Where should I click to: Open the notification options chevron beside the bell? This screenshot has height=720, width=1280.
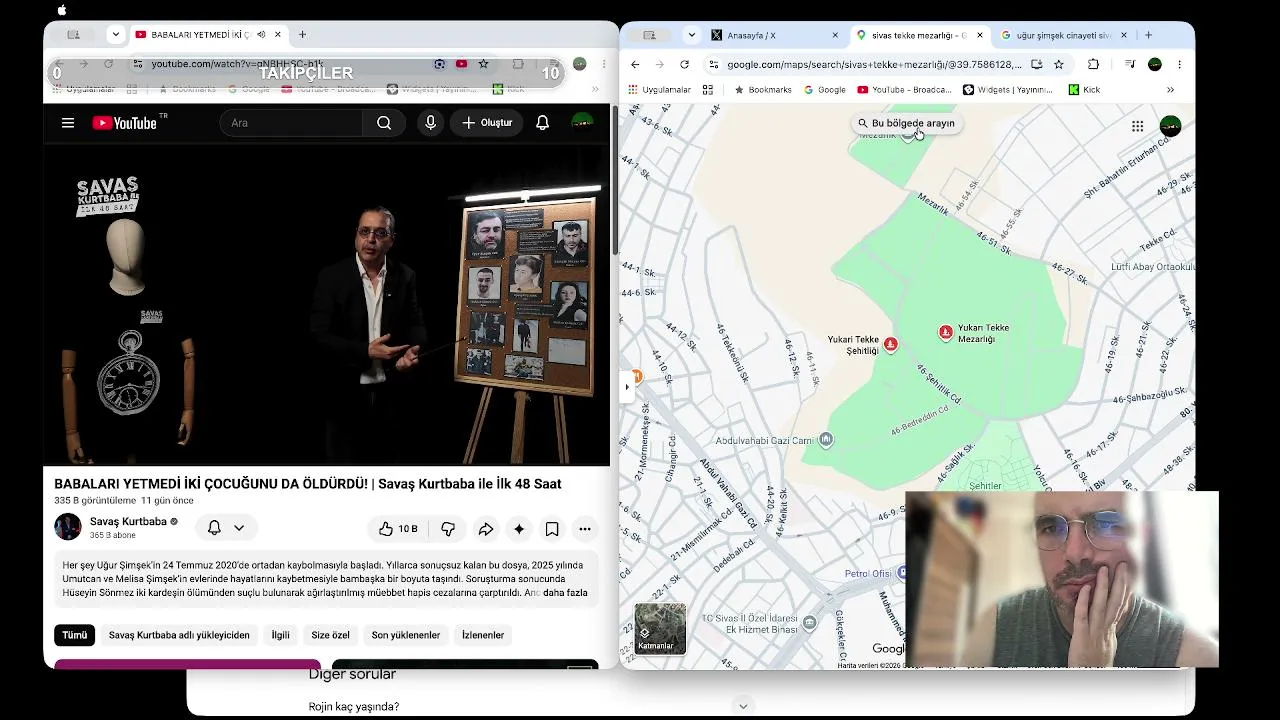239,528
